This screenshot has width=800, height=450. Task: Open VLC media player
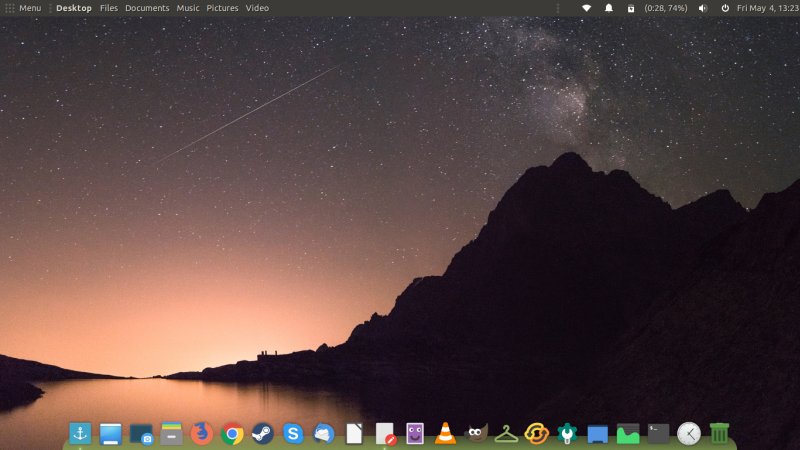[445, 433]
